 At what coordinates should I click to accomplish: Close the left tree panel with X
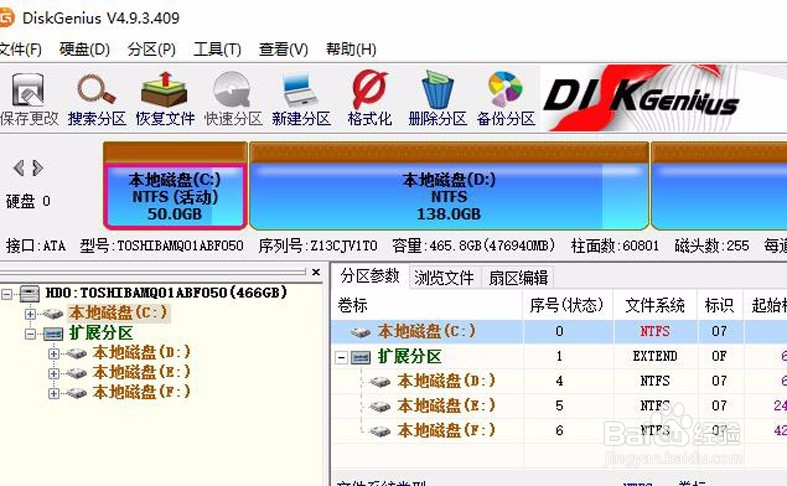click(x=316, y=272)
